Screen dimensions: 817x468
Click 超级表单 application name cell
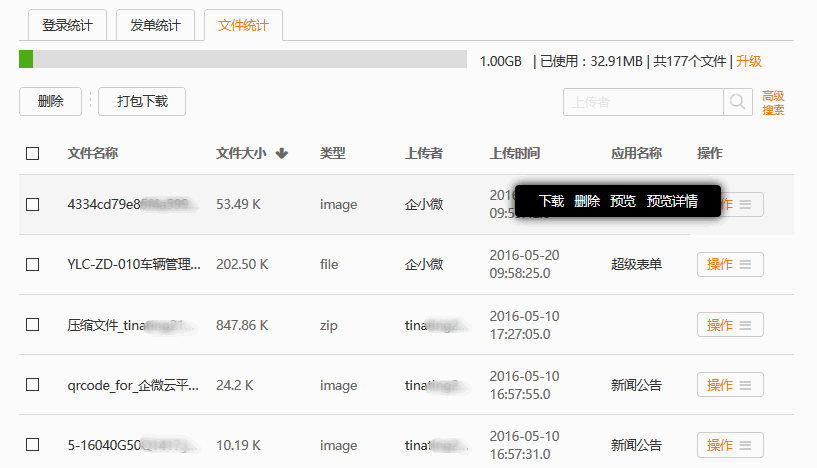[637, 264]
